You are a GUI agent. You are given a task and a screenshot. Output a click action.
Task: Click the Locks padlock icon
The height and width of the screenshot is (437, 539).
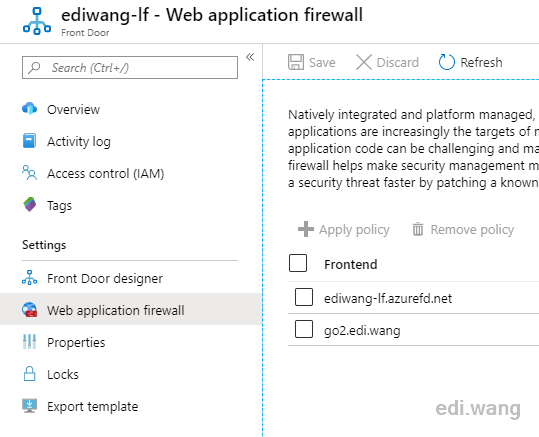(x=30, y=374)
